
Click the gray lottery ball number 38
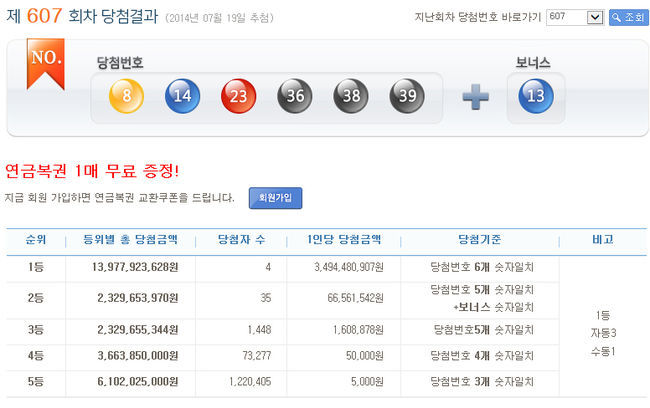[351, 97]
